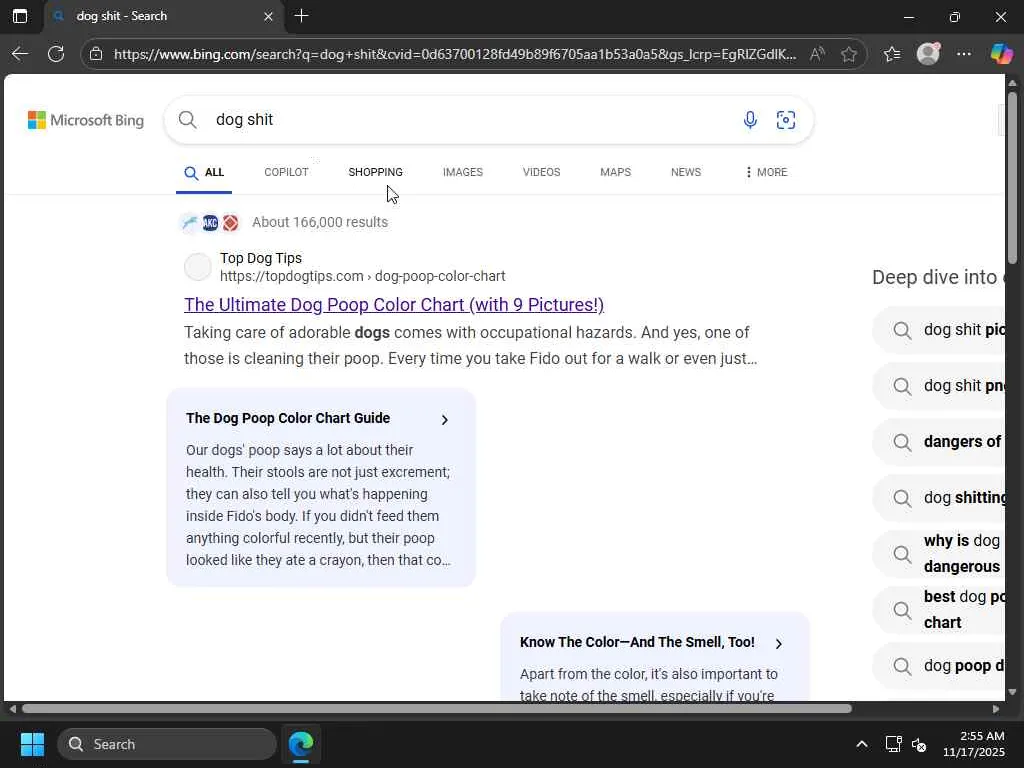Select related search 'best dog chart'
The image size is (1024, 768).
940,610
